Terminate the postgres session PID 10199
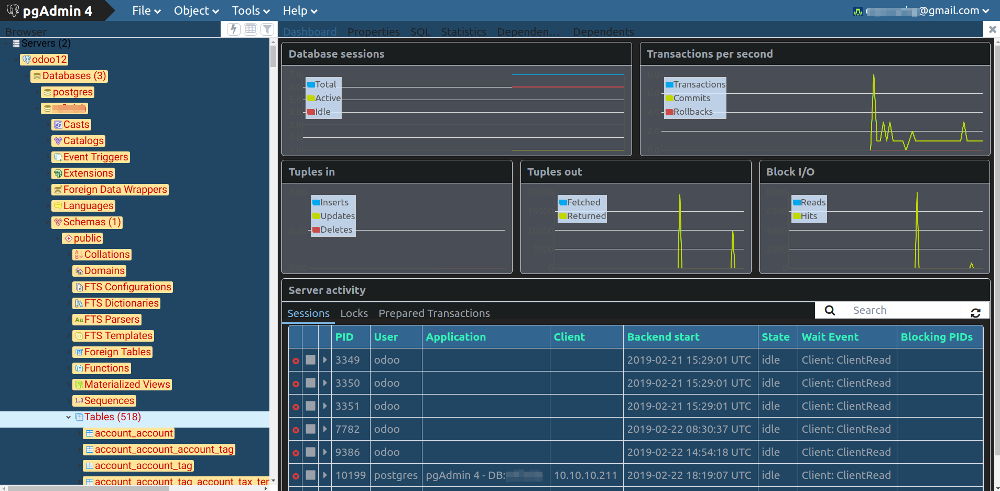This screenshot has height=491, width=1000. pos(295,476)
